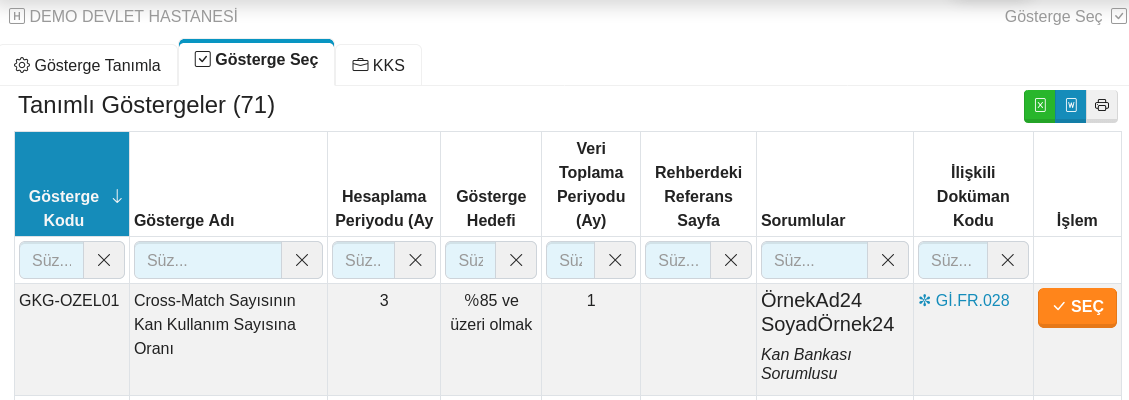
Task: Clear the Rehberdeki Referans Sayfa filter X
Action: (731, 260)
